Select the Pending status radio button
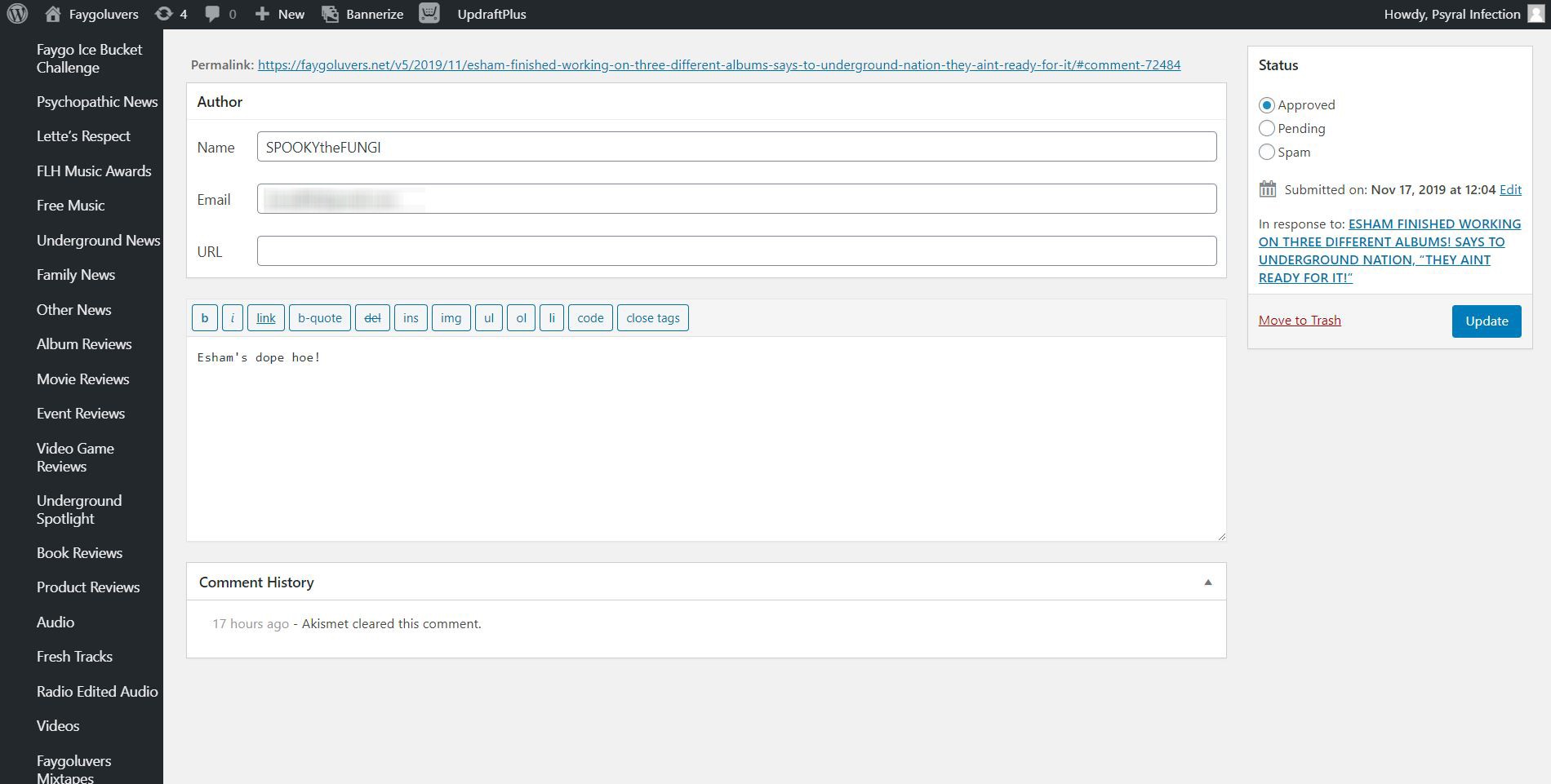 pos(1267,128)
